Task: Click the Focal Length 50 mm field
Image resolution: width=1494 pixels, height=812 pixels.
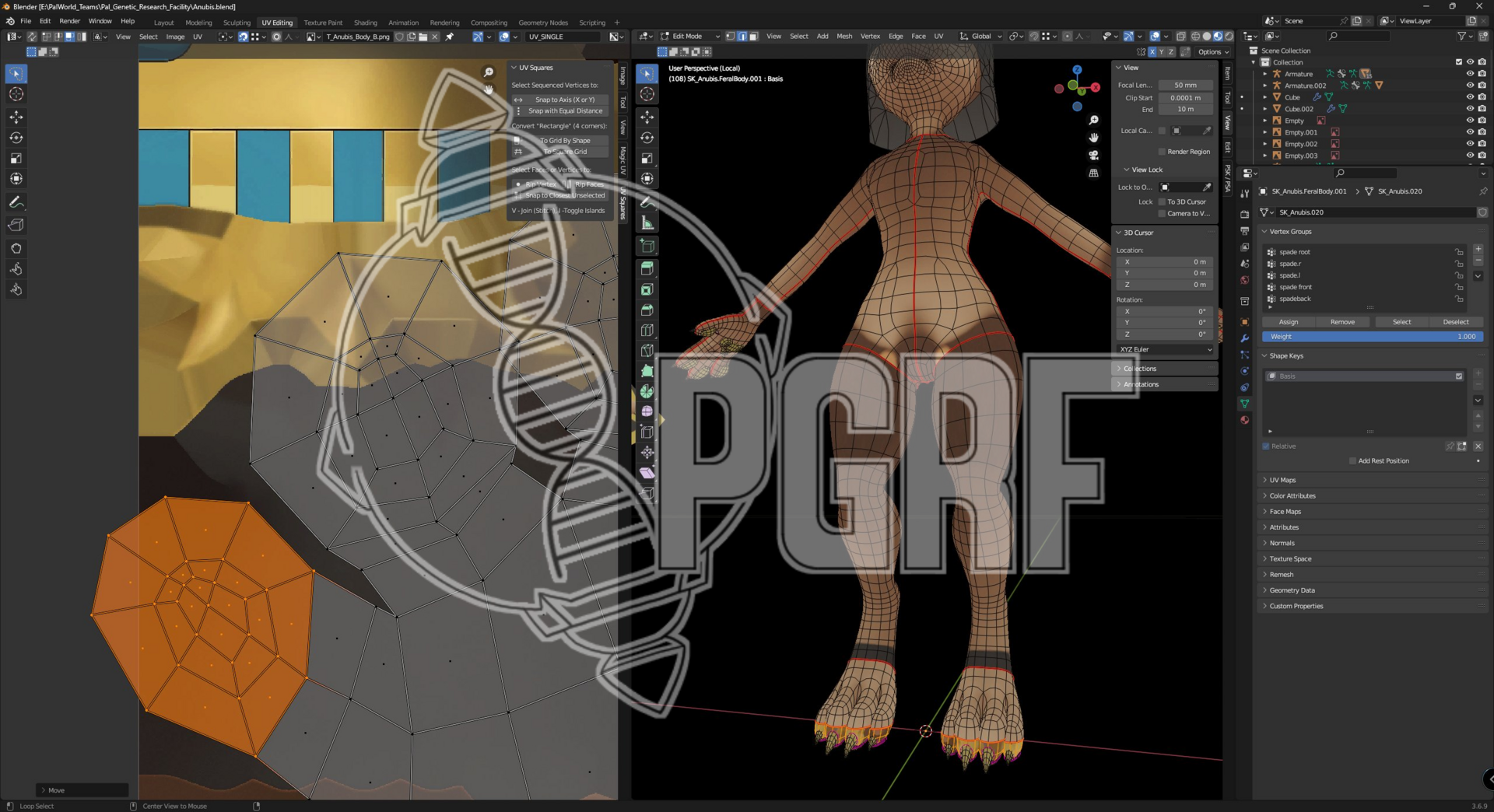Action: tap(1186, 86)
